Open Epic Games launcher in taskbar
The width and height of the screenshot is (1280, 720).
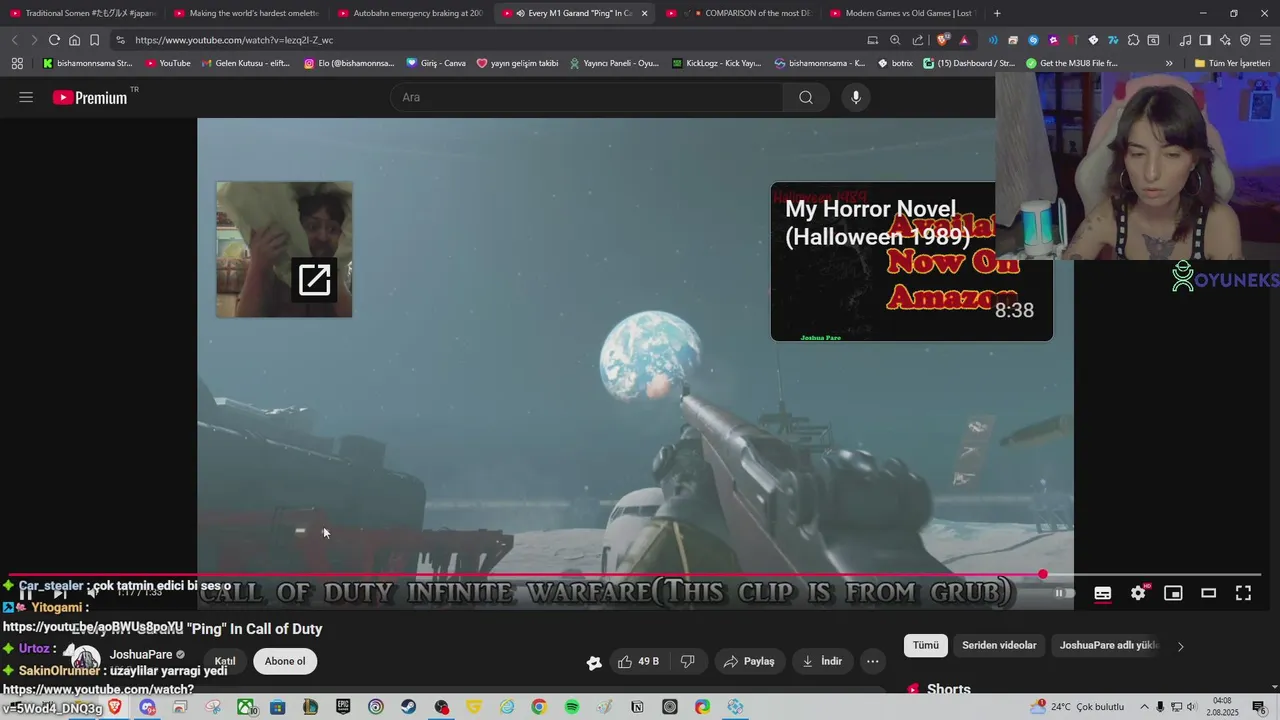click(343, 707)
